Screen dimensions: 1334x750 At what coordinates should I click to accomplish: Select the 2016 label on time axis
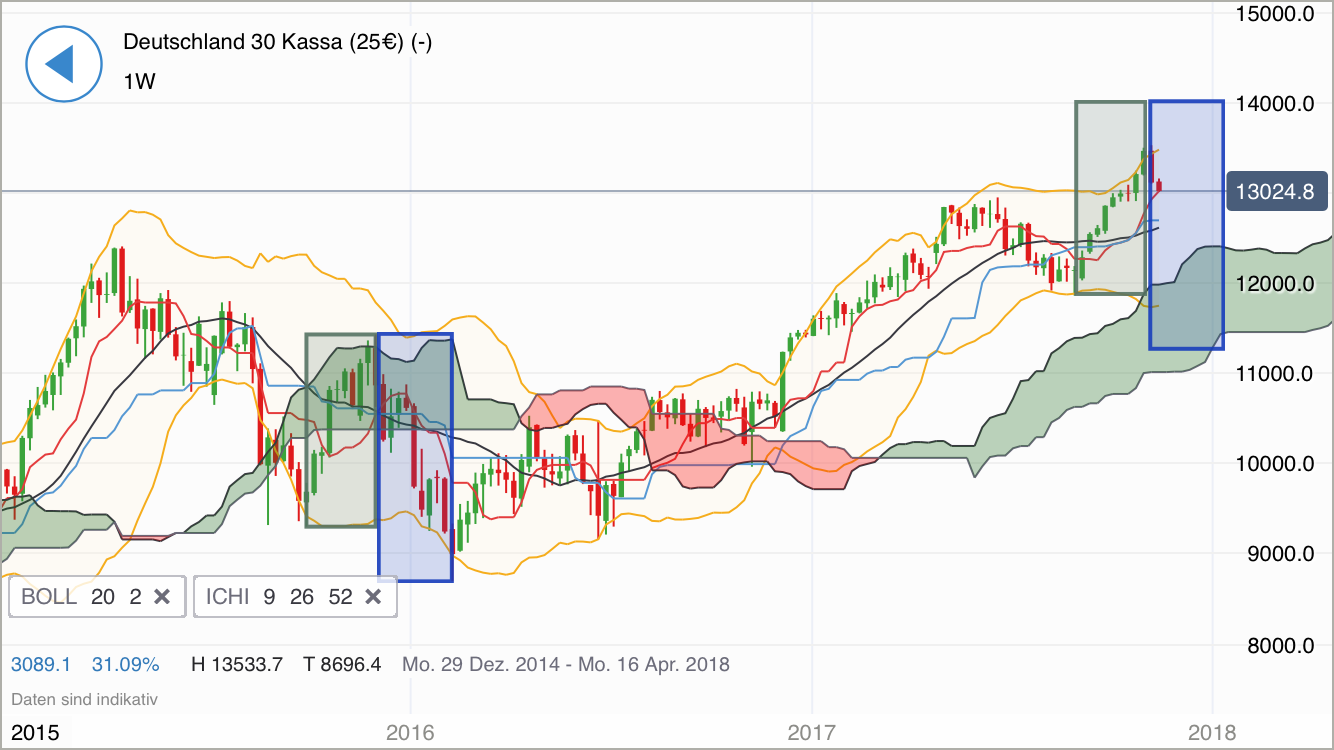point(411,732)
